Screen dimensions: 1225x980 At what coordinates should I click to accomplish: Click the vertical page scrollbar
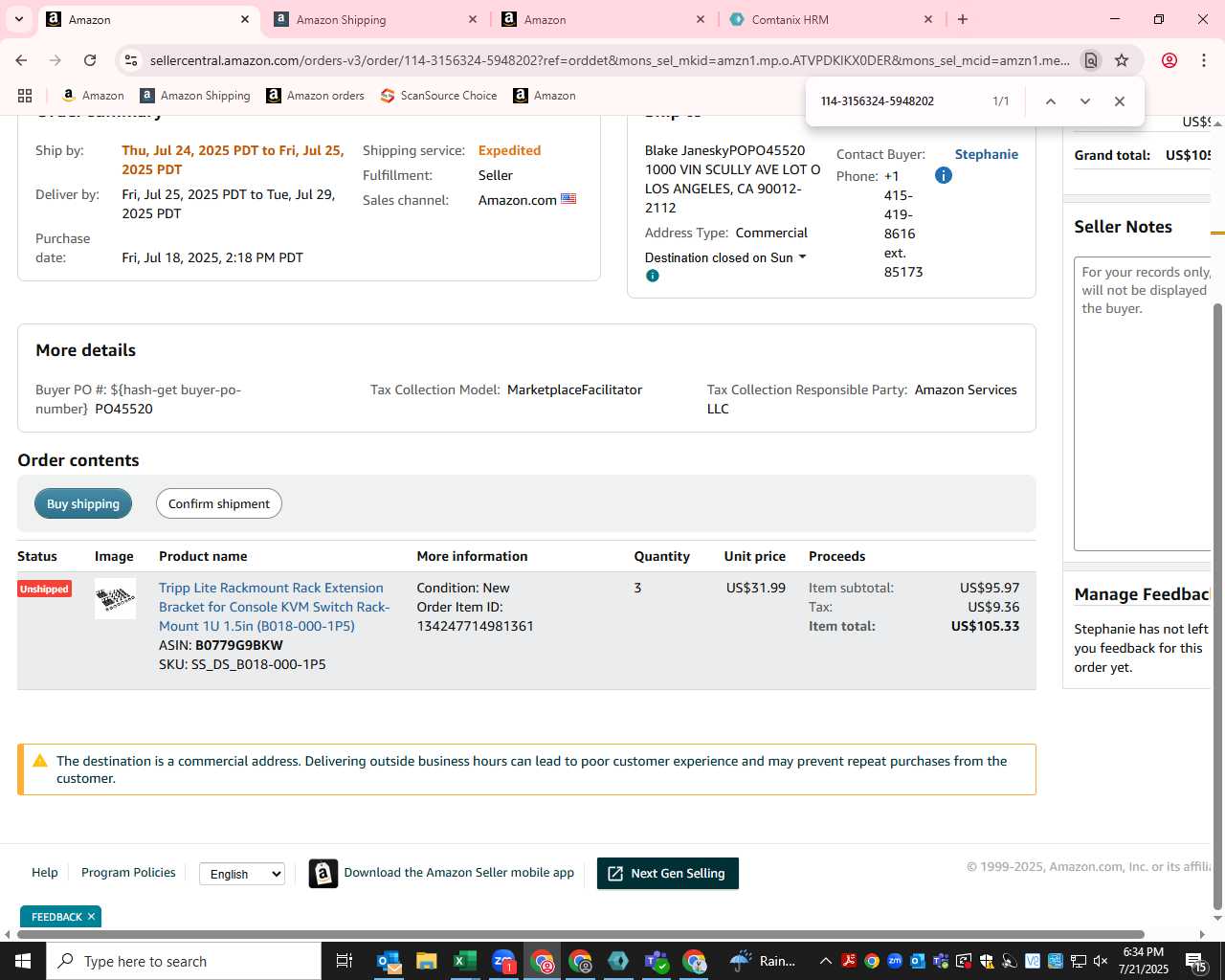[x=1217, y=606]
